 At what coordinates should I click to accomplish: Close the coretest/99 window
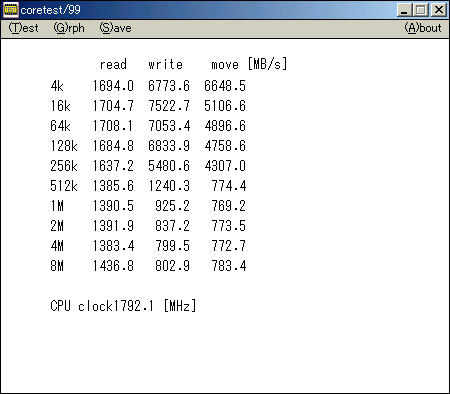[x=438, y=10]
